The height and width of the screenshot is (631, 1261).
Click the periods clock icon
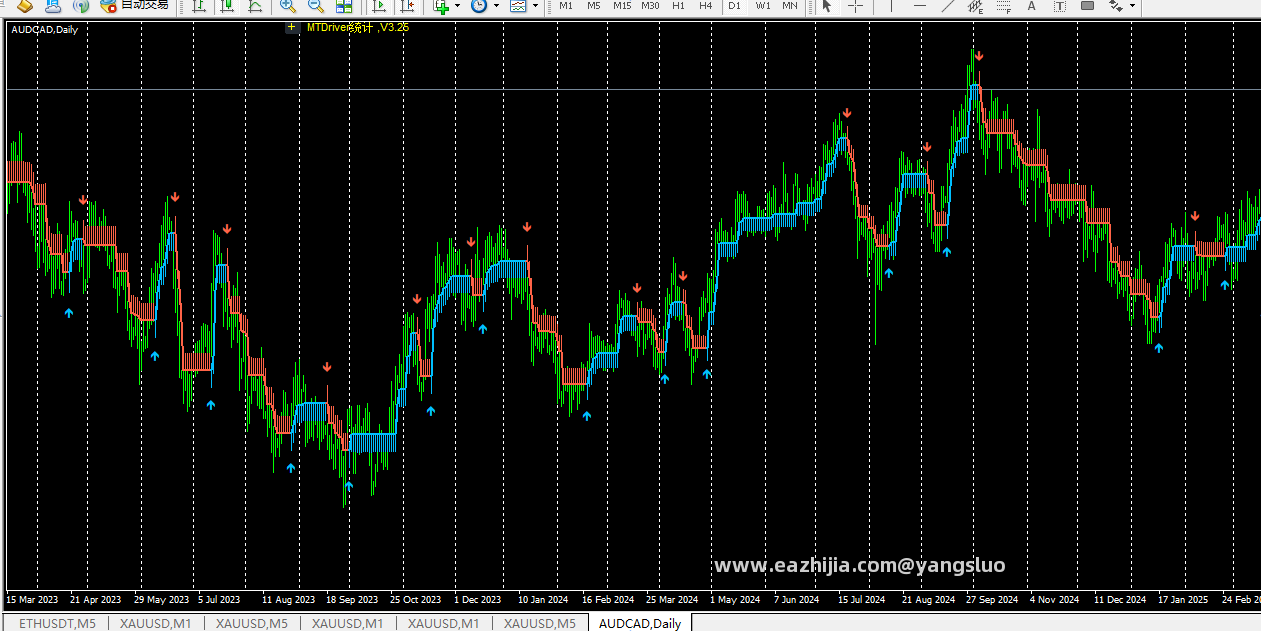pyautogui.click(x=479, y=5)
